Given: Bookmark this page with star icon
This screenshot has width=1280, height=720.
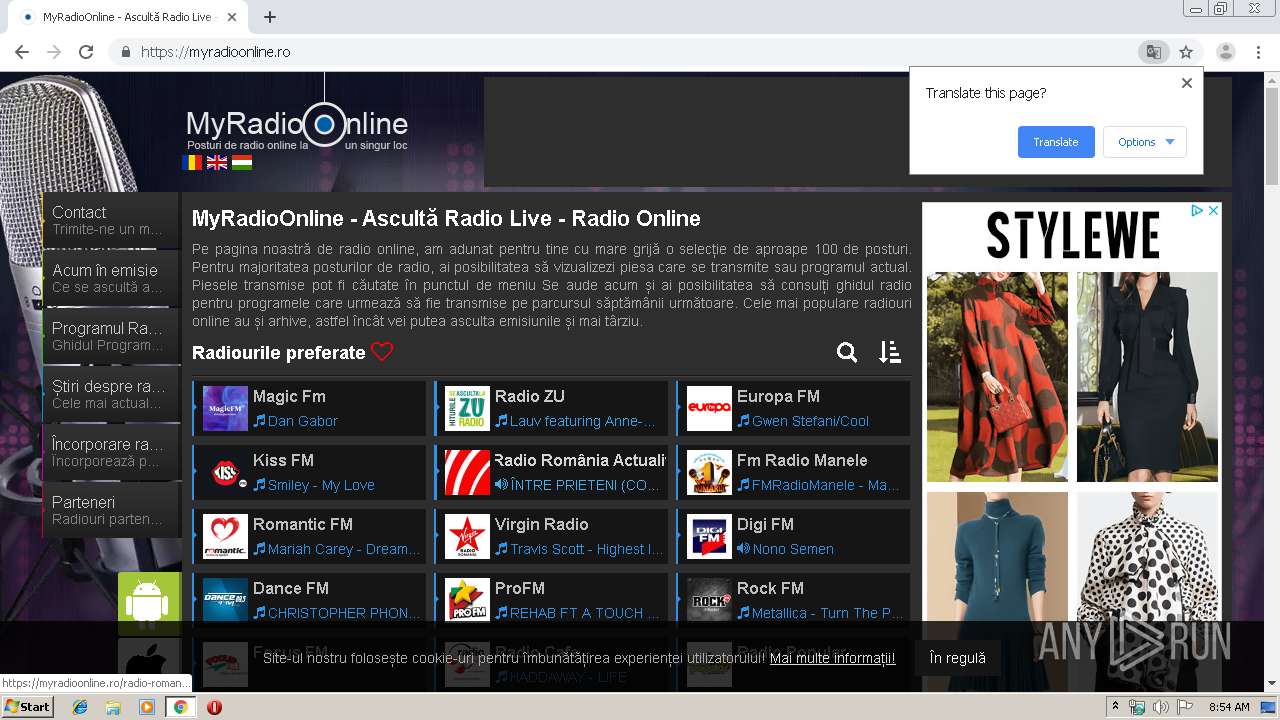Looking at the screenshot, I should pos(1186,52).
